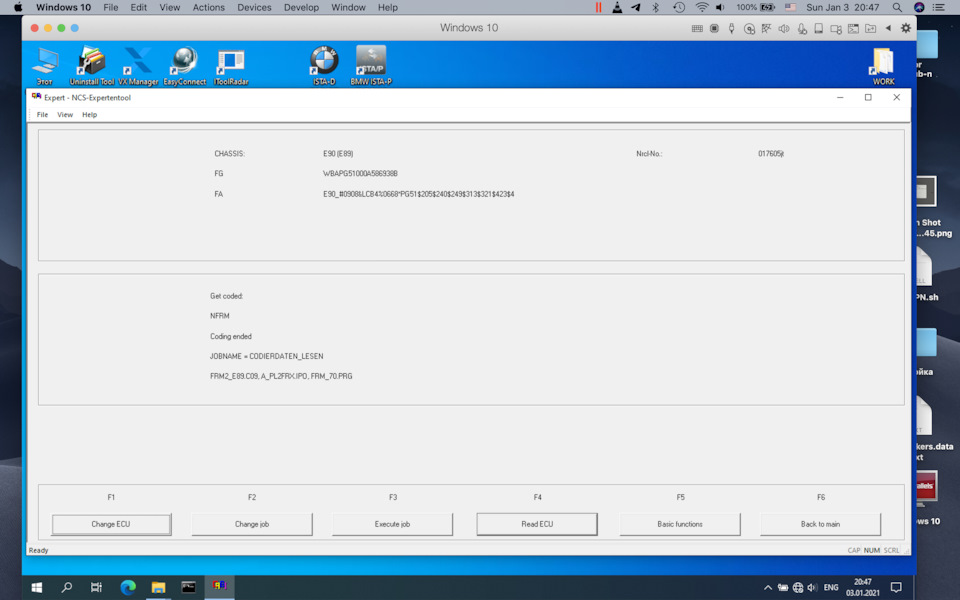Click the FRM2_E89.C09 file line text
Viewport: 960px width, 600px height.
tap(281, 377)
